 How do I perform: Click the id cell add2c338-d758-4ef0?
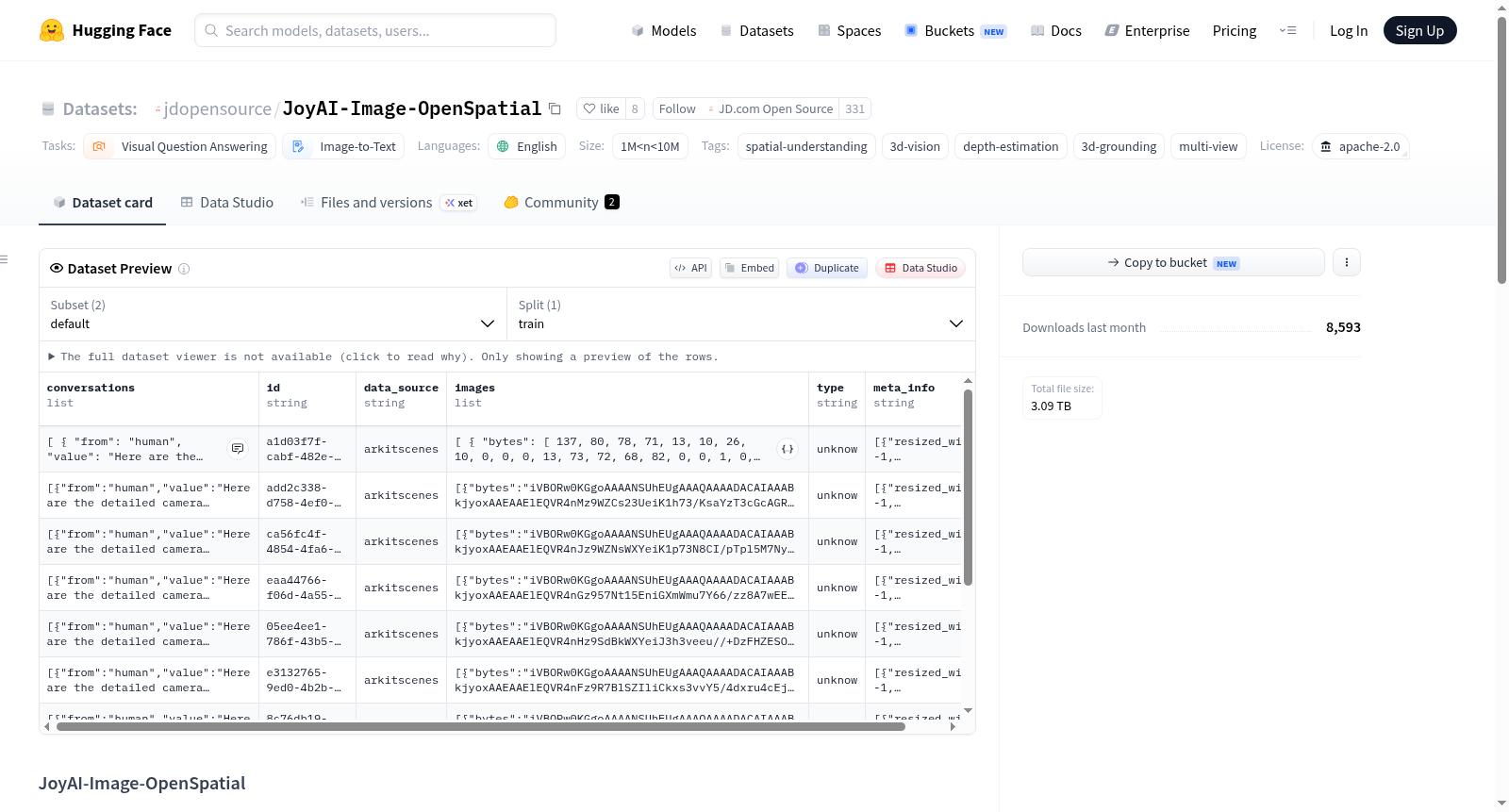(x=307, y=495)
